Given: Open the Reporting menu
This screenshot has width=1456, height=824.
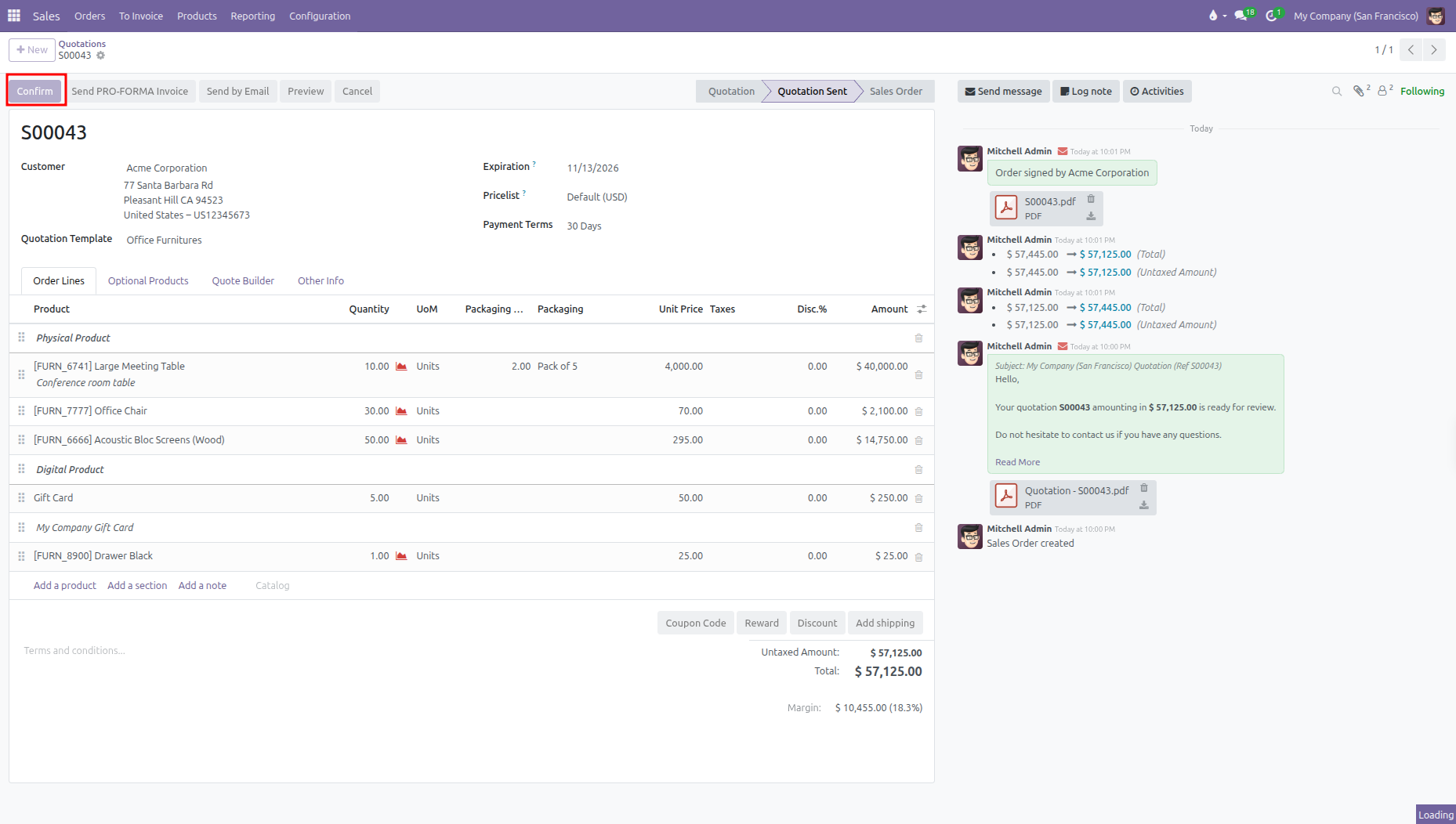Looking at the screenshot, I should point(252,16).
